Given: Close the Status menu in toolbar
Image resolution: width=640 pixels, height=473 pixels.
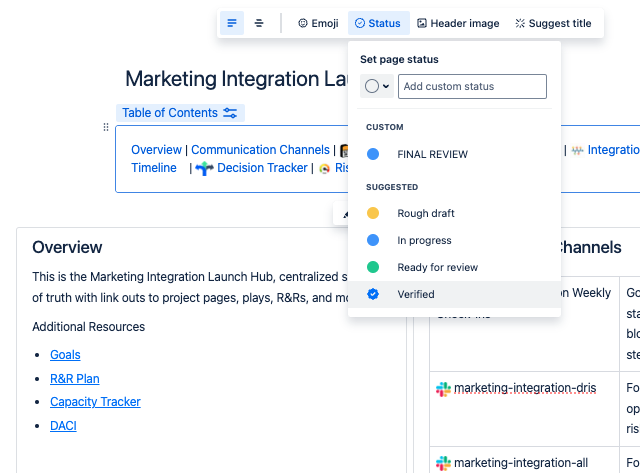Looking at the screenshot, I should pos(378,23).
